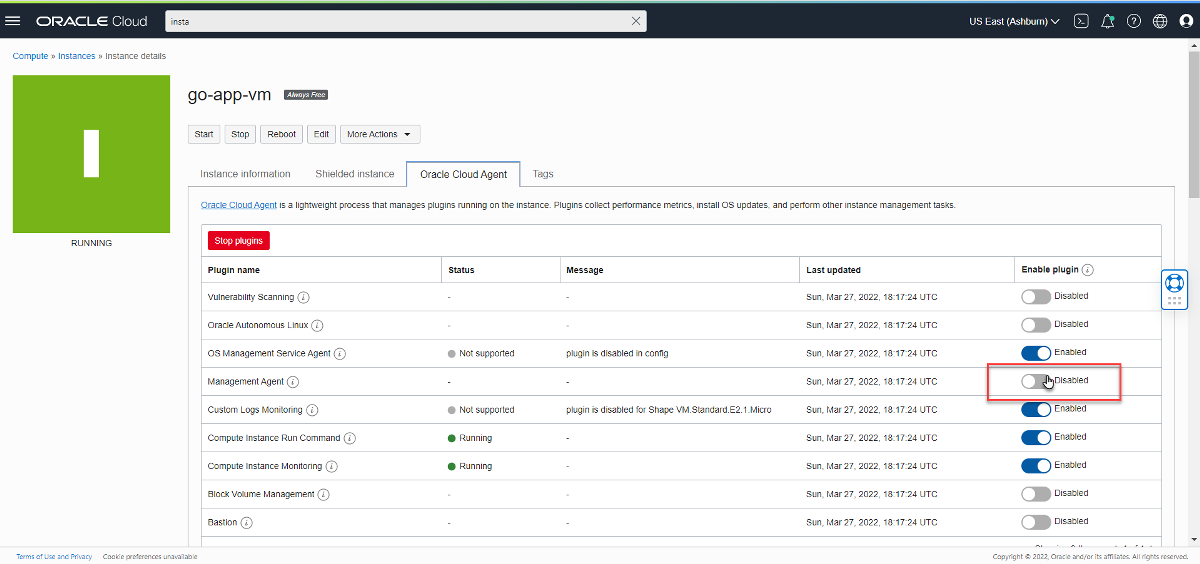The height and width of the screenshot is (564, 1200).
Task: Enable the Block Volume Management toggle
Action: (1036, 493)
